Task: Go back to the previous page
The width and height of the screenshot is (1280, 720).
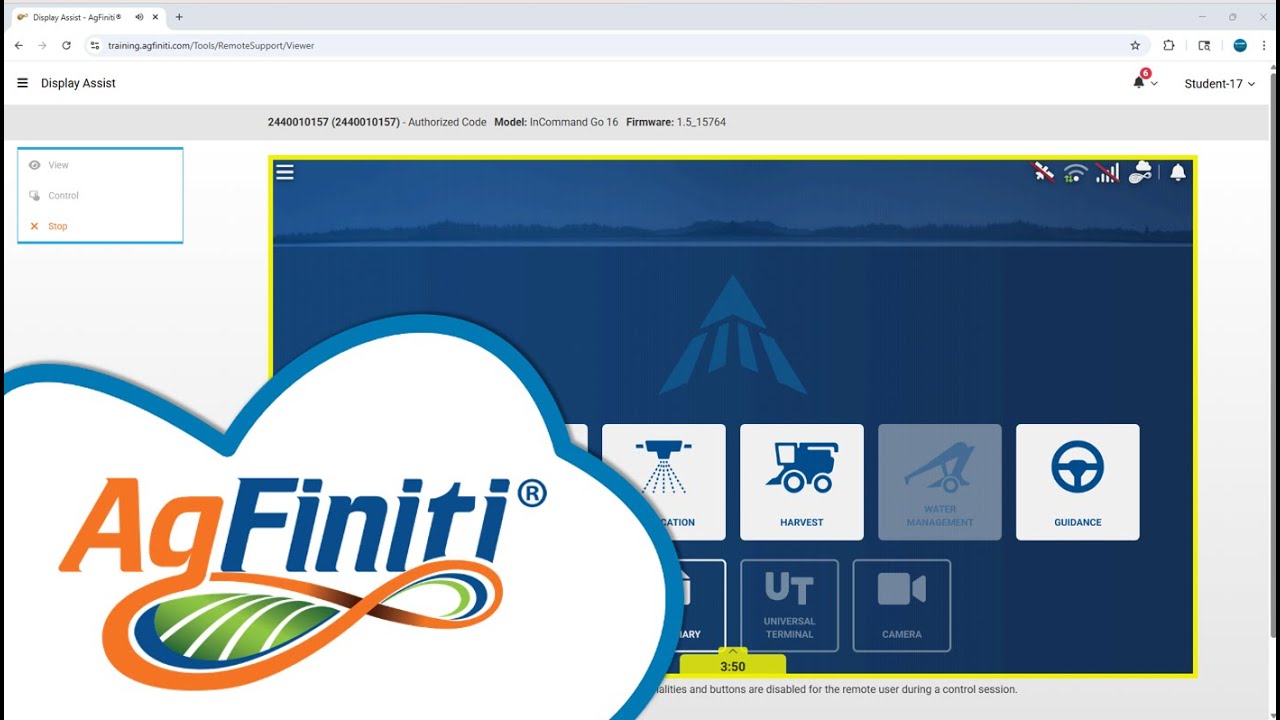Action: coord(18,45)
